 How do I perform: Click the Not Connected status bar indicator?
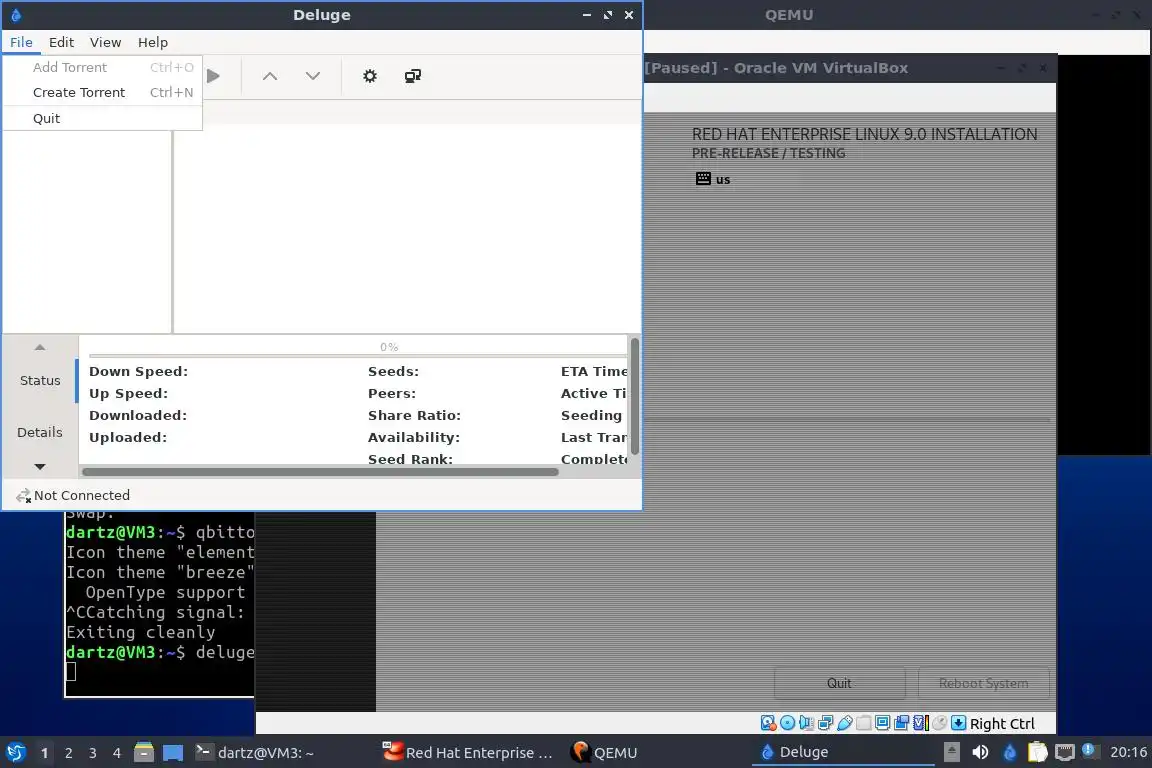(73, 496)
